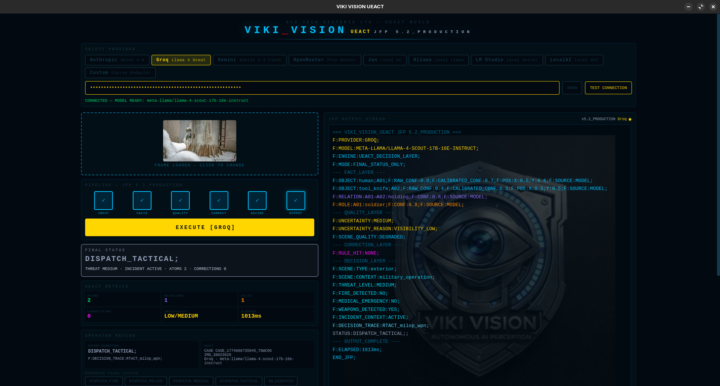Click the LOW/MEDIUM uncertainty metric
Viewport: 720px width, 386px height.
tap(181, 316)
